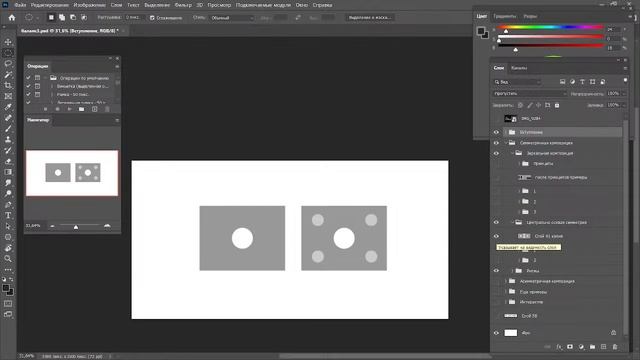Select the Gradient tool
Viewport: 640px width, 360px height.
pos(8,172)
